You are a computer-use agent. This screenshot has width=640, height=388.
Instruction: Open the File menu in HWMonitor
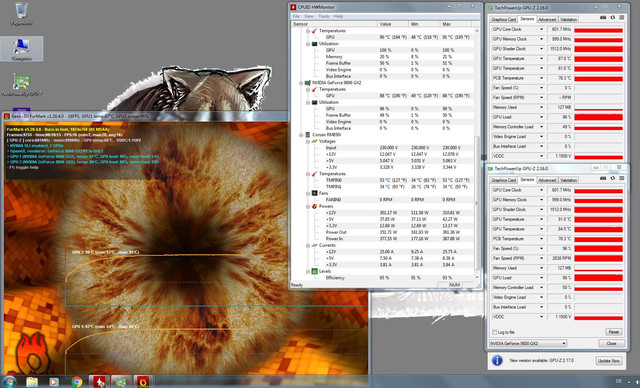(296, 16)
